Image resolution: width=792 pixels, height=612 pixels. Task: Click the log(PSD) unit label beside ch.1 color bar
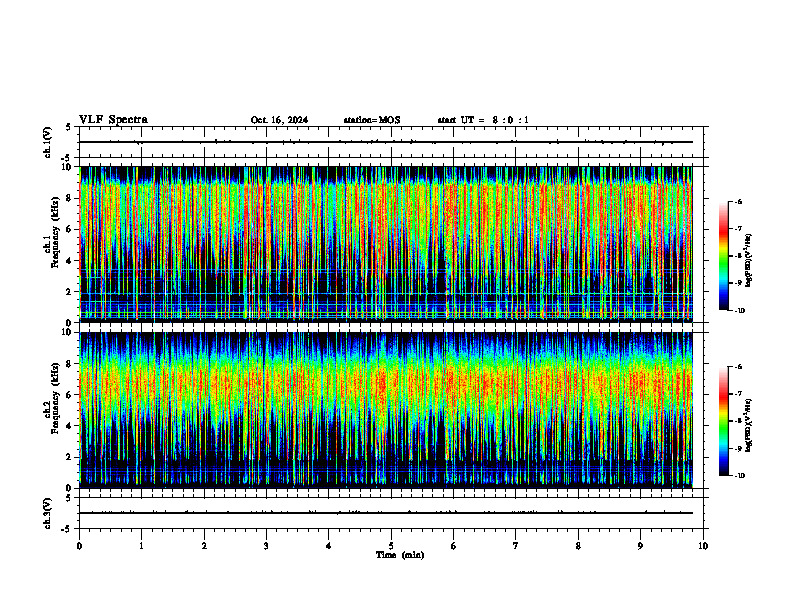point(749,260)
